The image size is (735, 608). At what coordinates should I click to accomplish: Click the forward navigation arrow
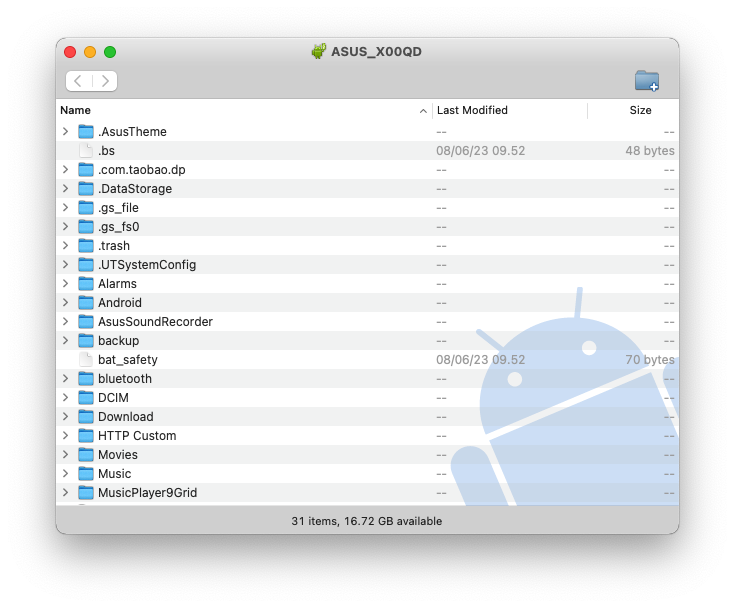(104, 81)
